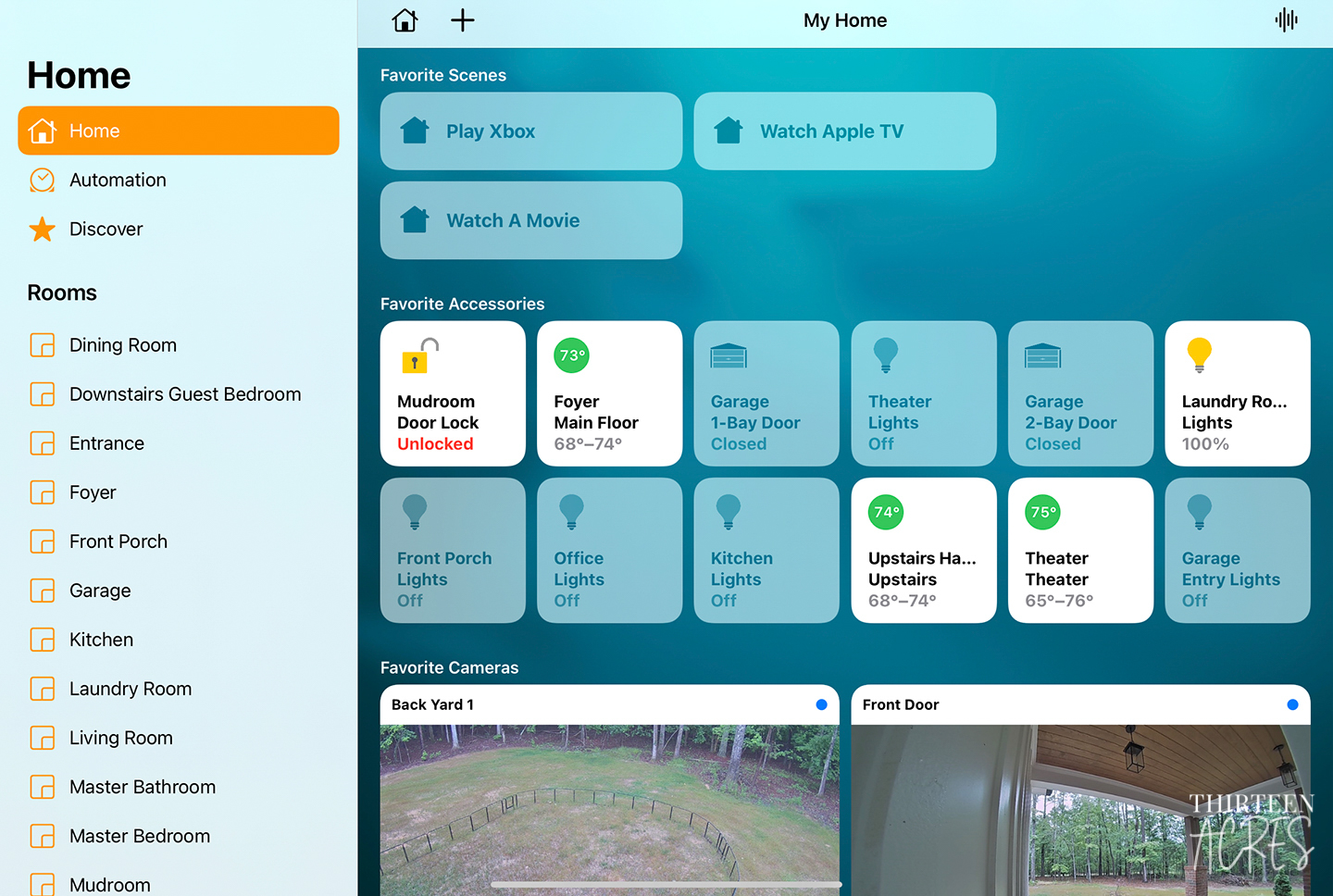Click Front Door blue status dot
The image size is (1333, 896).
[x=1292, y=704]
